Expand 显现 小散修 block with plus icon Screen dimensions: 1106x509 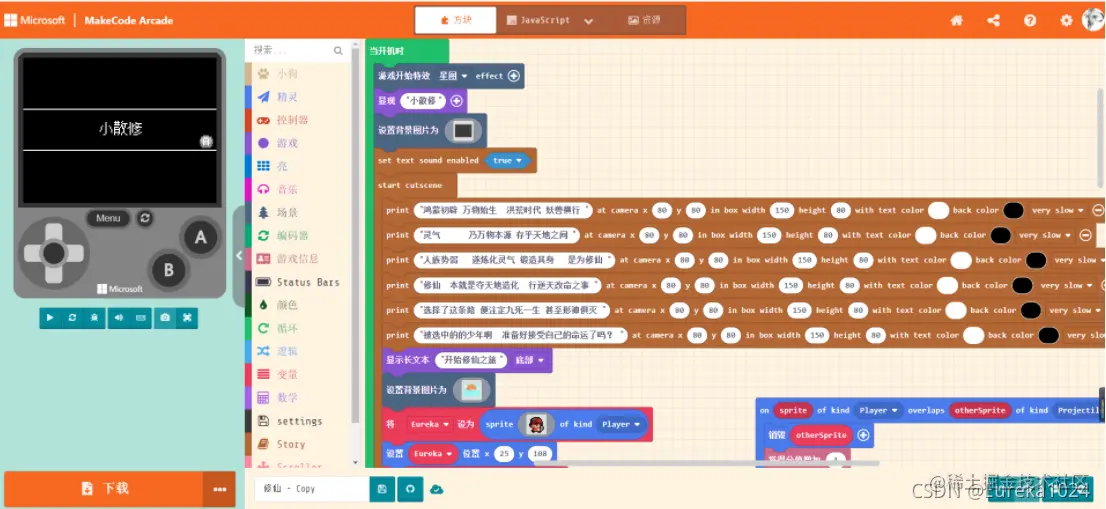(456, 101)
